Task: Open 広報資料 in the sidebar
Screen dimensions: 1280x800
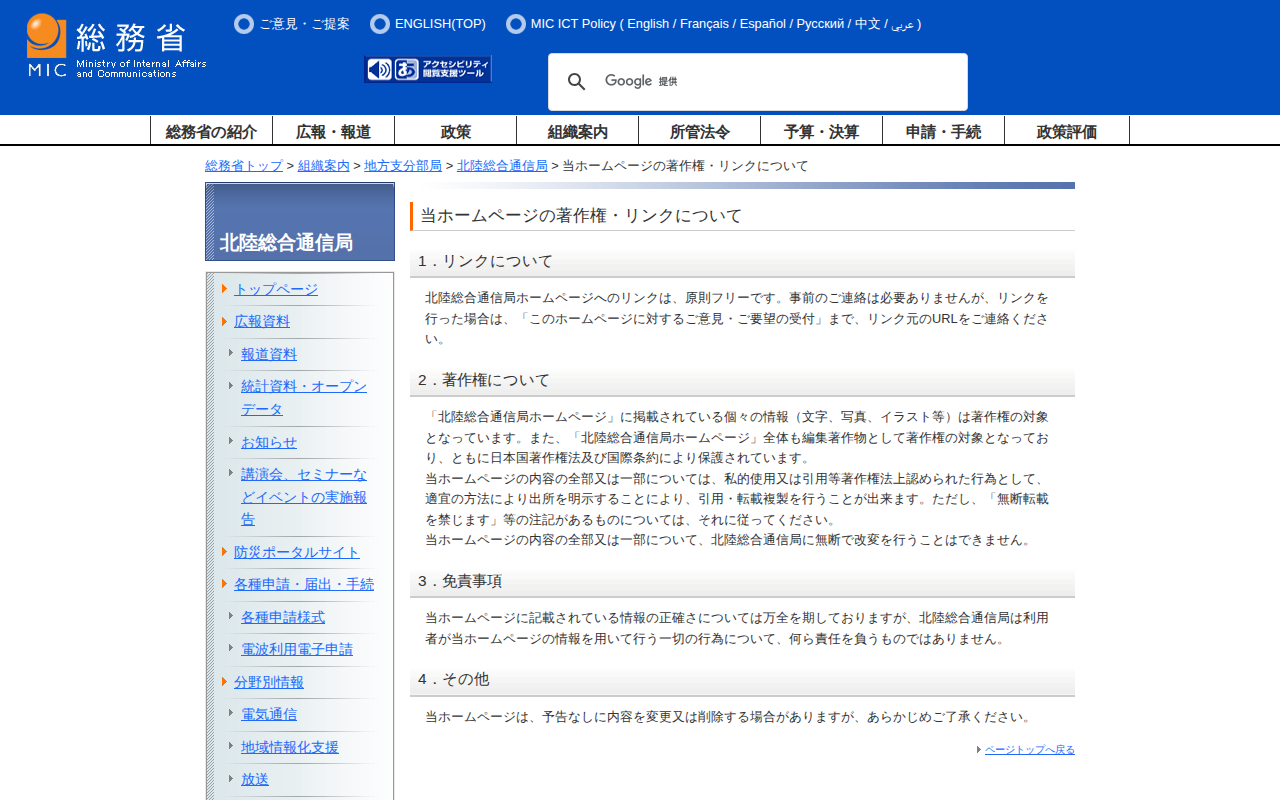Action: click(262, 321)
